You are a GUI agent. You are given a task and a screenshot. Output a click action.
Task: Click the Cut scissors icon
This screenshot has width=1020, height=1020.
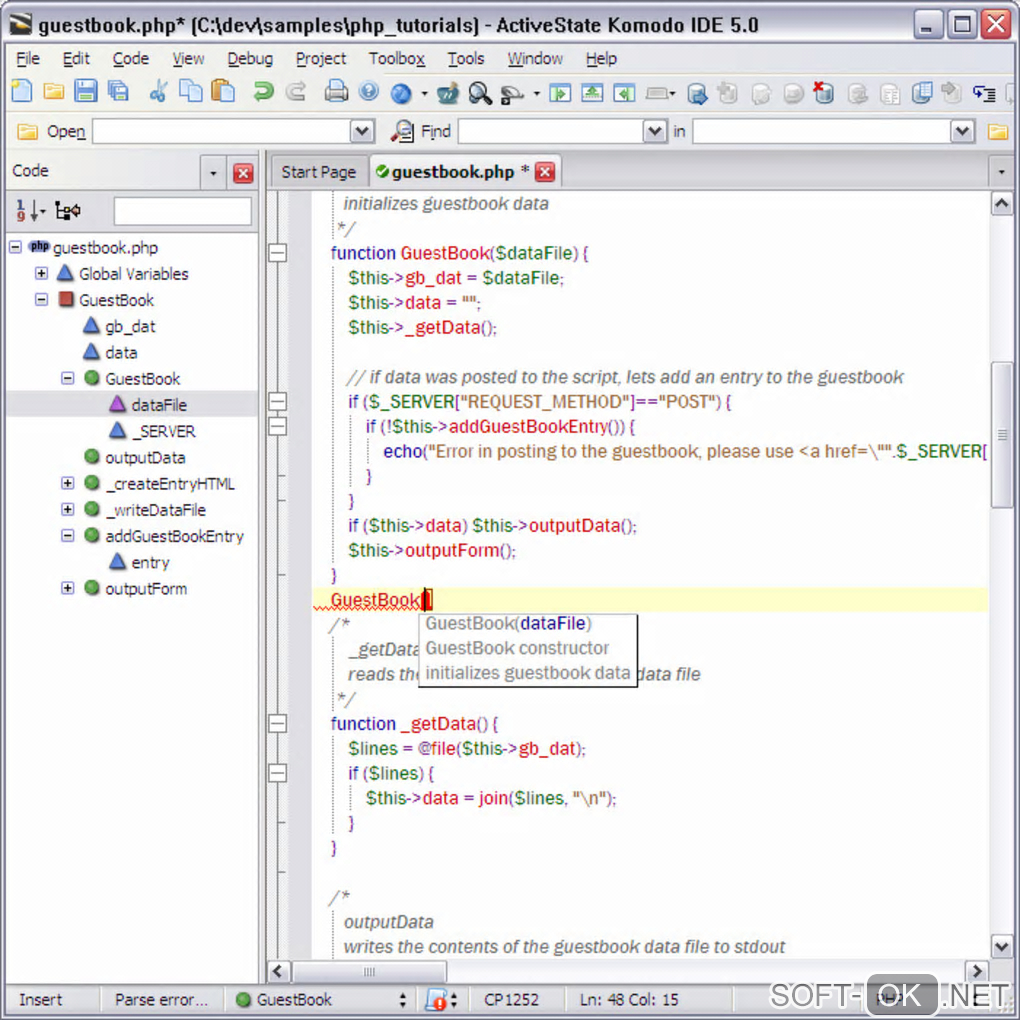[x=157, y=93]
